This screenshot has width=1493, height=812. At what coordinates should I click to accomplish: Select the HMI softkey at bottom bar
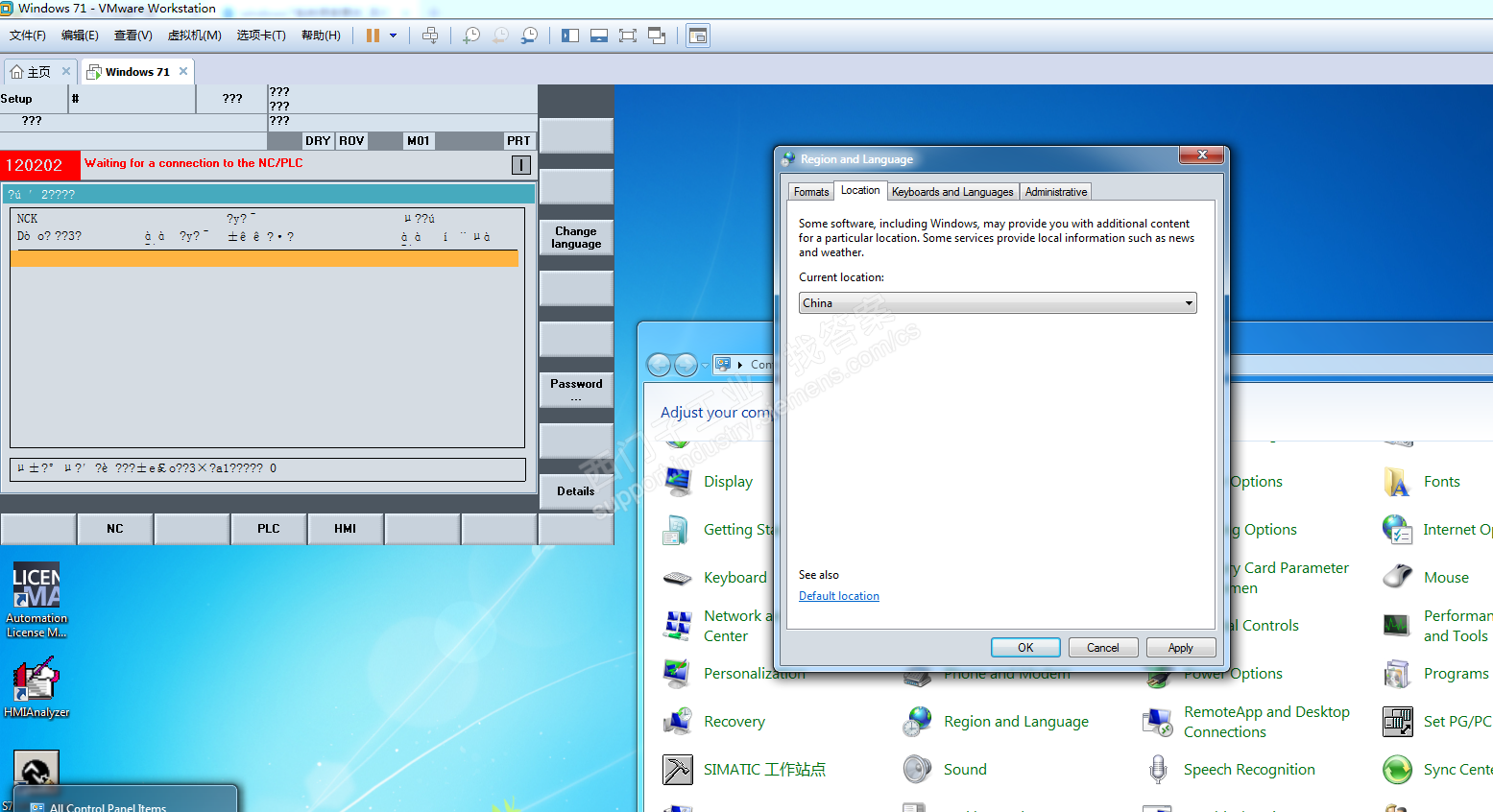(346, 529)
